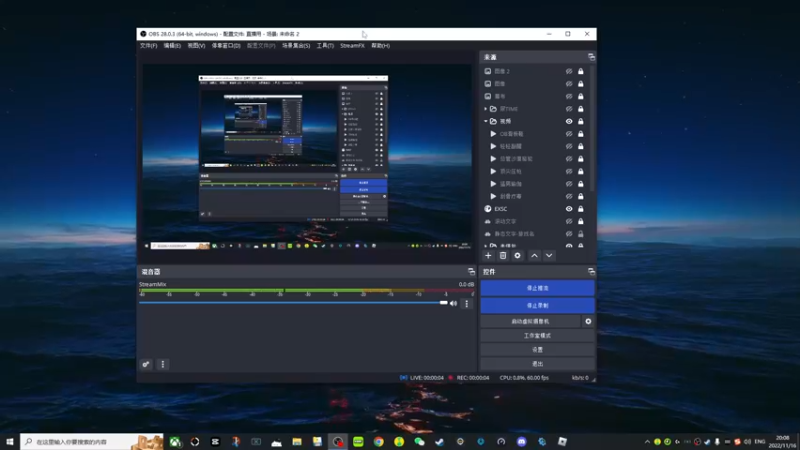Open the 文件(F) menu
Screen dimensions: 800x450
point(148,45)
